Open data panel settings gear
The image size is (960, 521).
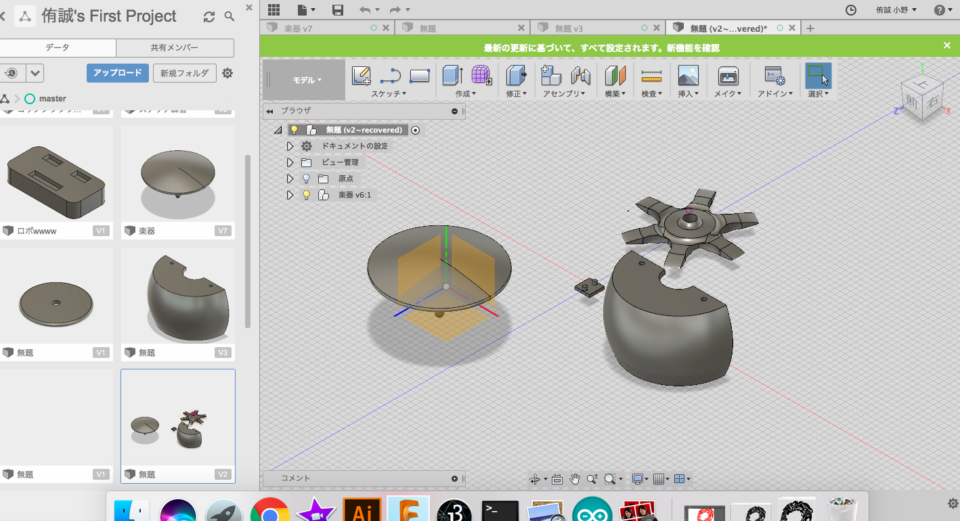coord(227,73)
